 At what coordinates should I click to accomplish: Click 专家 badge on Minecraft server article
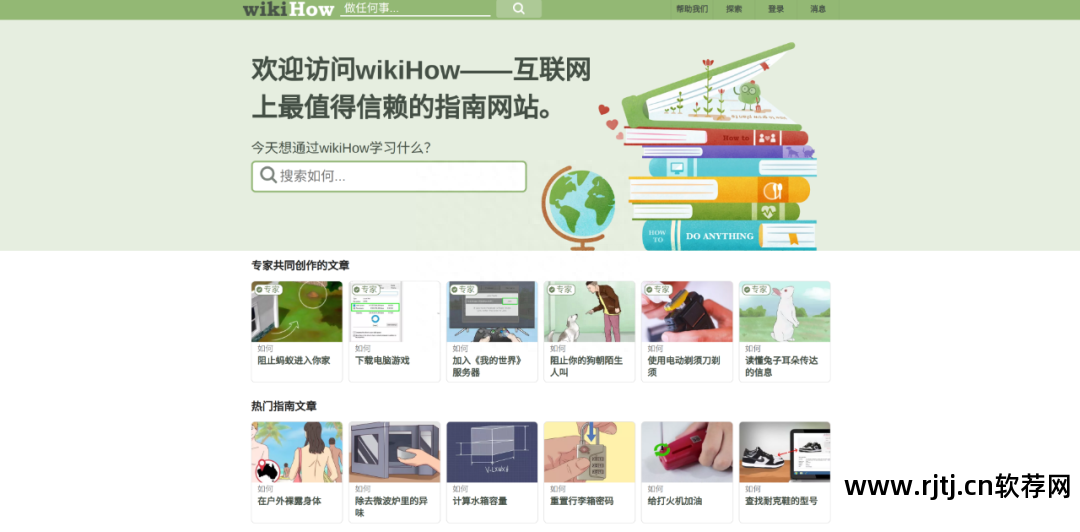464,289
